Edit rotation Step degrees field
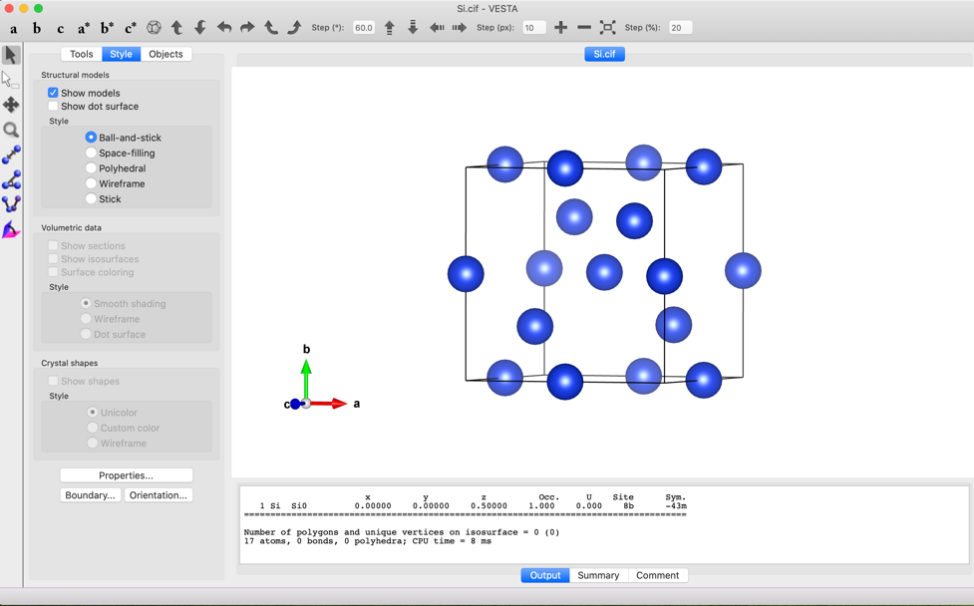This screenshot has height=606, width=974. pos(364,28)
